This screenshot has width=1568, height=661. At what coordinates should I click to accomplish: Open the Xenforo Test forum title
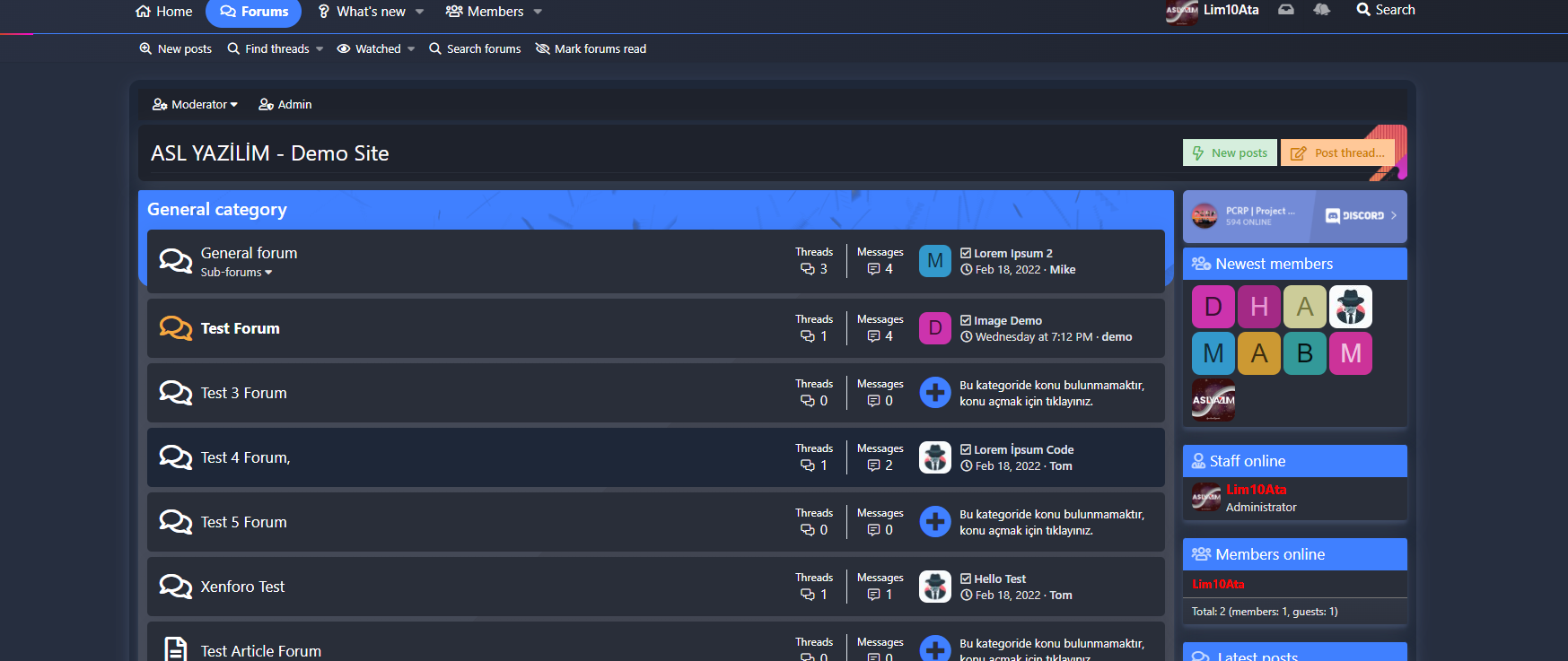[242, 587]
